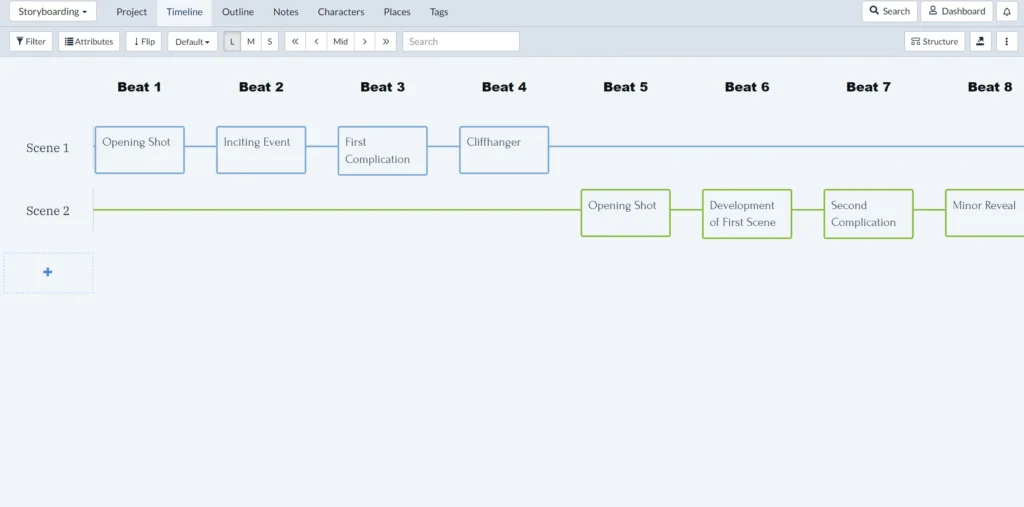Go to the Places tab
1024x507 pixels.
397,12
